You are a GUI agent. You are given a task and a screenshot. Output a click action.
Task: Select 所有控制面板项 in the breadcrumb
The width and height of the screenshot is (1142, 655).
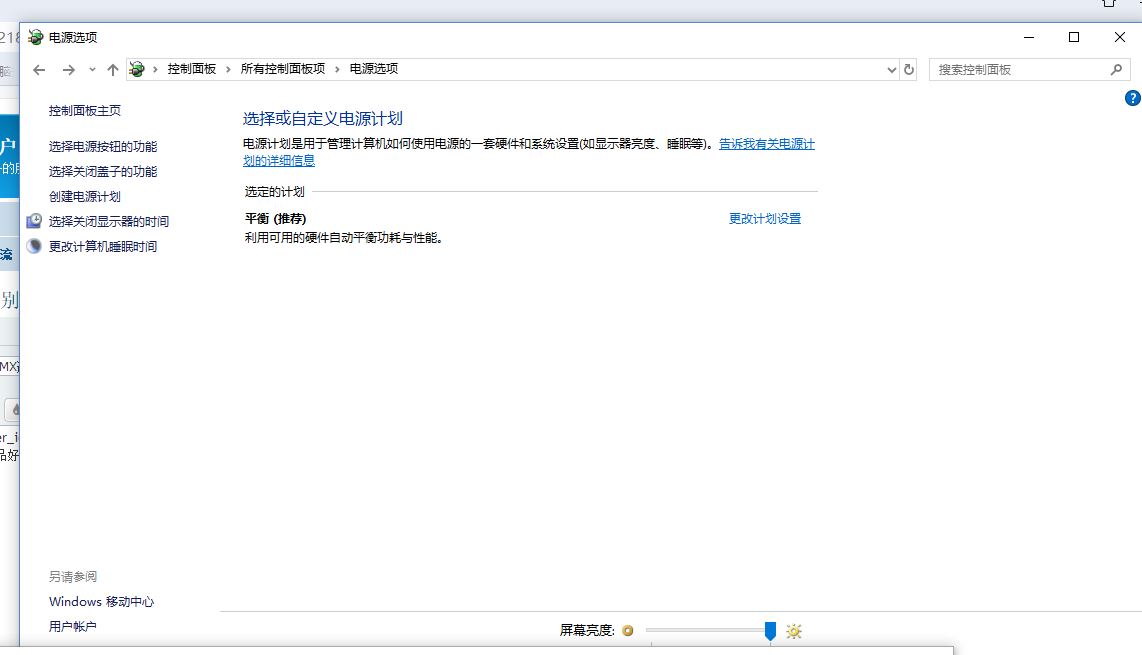coord(282,69)
